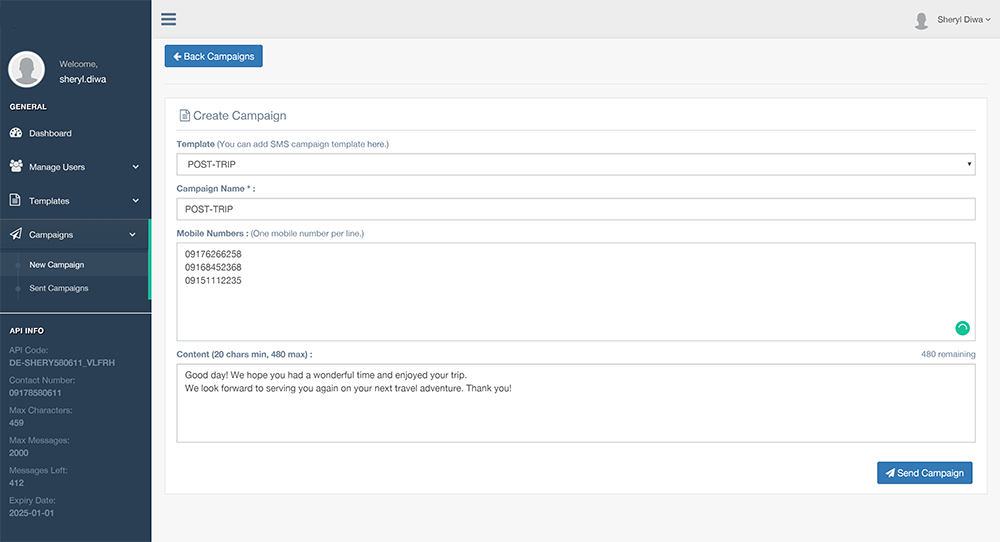Click the Back Campaigns button

pyautogui.click(x=214, y=56)
